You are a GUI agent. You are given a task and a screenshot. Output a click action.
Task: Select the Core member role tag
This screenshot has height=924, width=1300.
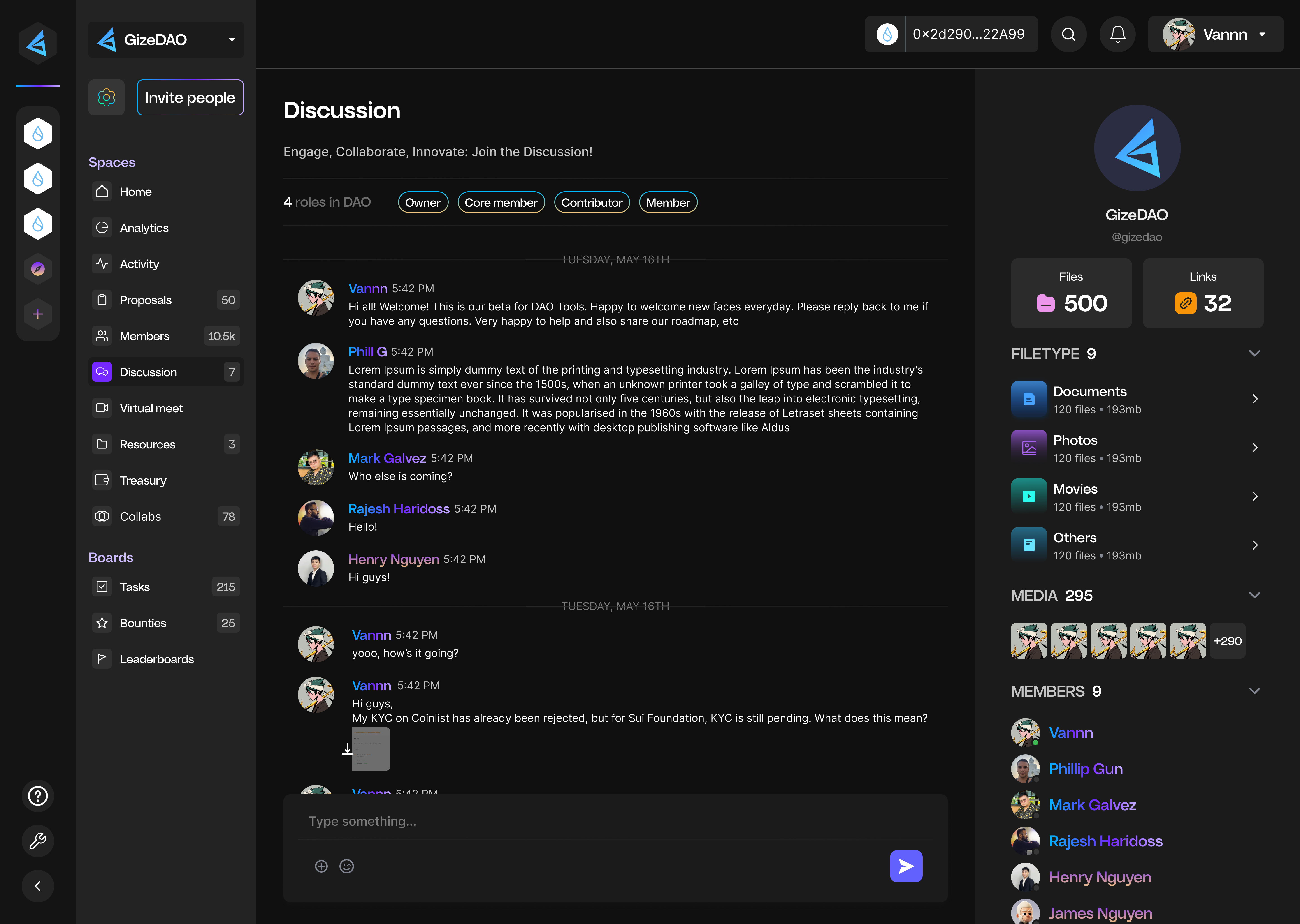click(x=501, y=203)
